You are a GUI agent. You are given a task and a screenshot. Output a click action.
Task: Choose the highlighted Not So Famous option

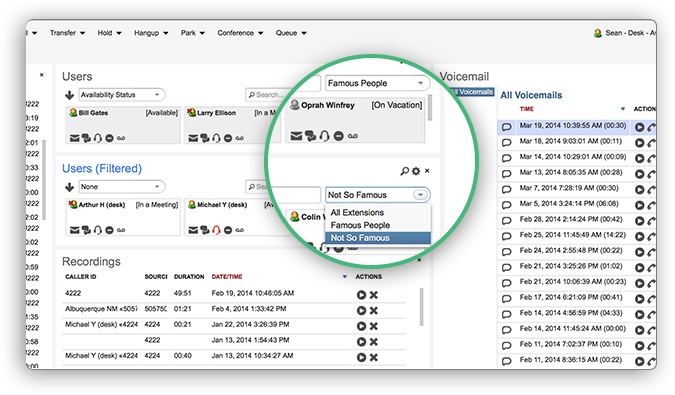coord(378,238)
